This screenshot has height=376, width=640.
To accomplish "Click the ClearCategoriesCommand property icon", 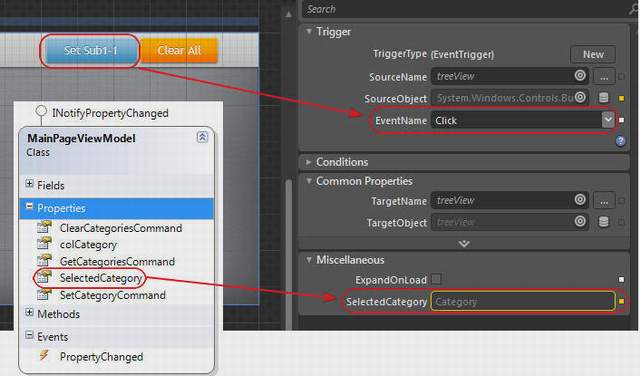I will tap(44, 227).
